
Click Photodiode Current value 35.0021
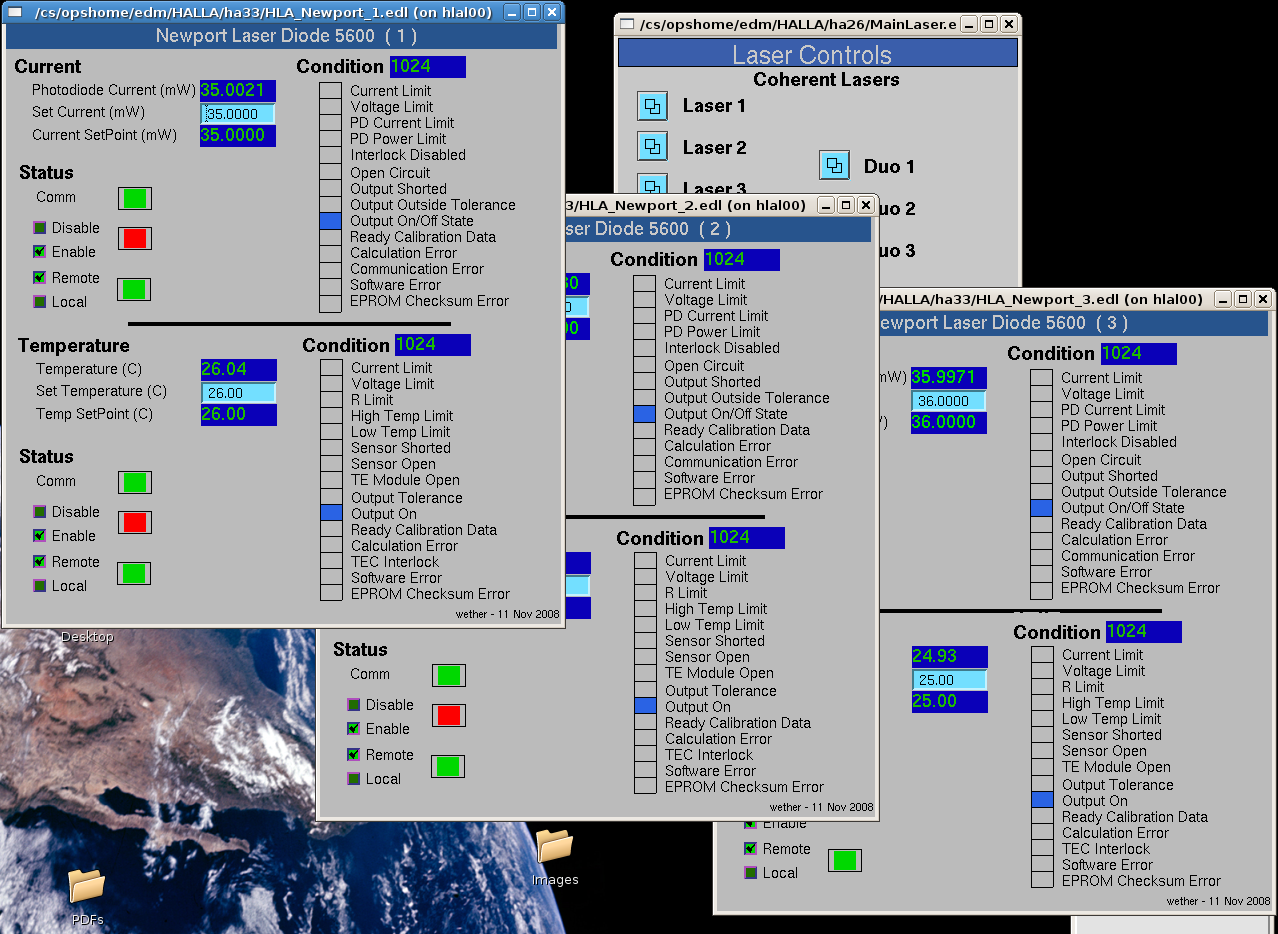(238, 91)
